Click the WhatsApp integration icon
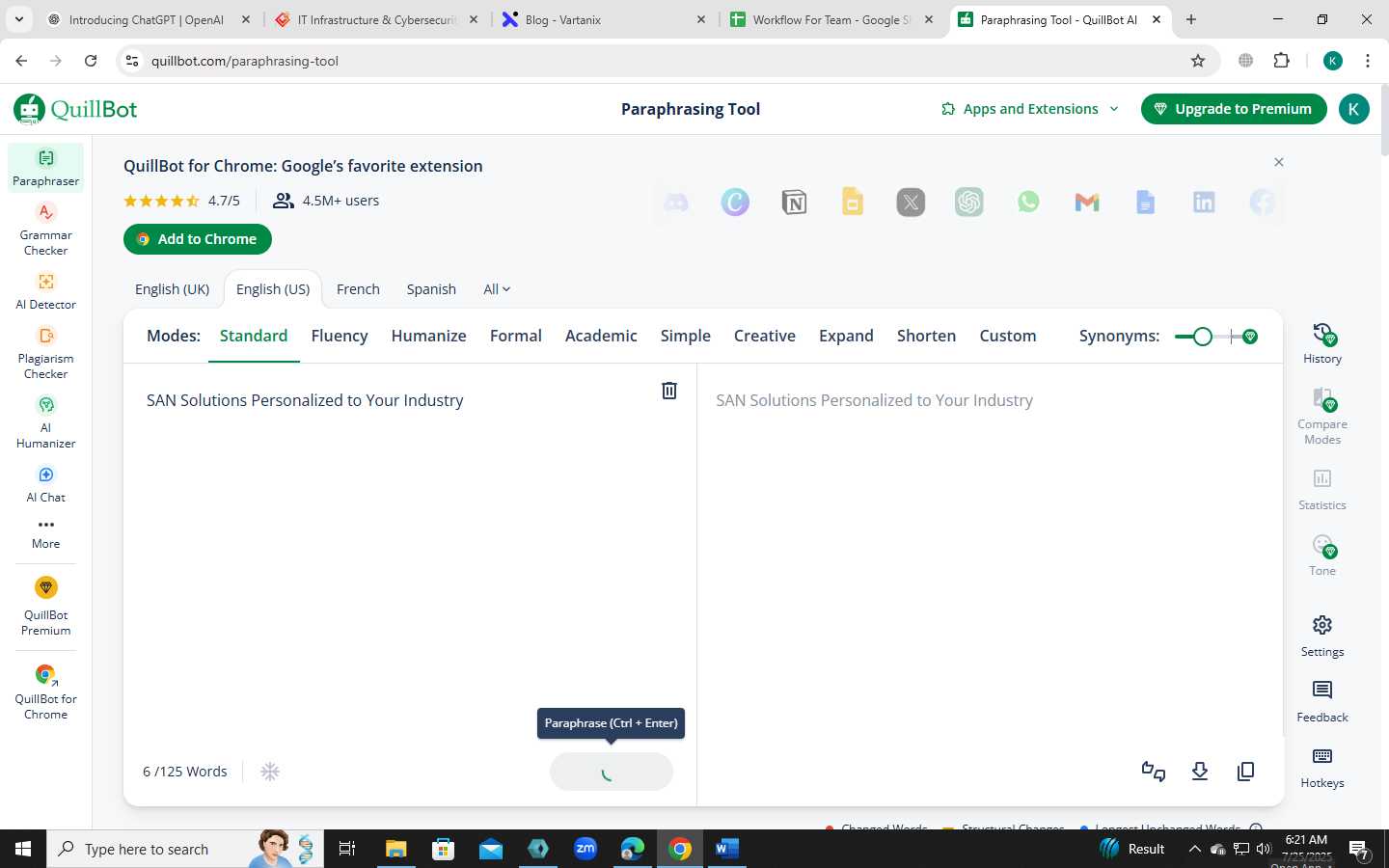 point(1028,202)
